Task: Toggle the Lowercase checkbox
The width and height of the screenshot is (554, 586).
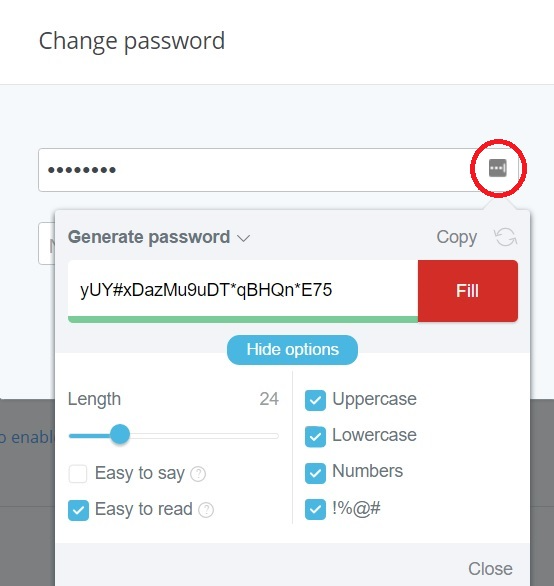Action: pos(315,436)
